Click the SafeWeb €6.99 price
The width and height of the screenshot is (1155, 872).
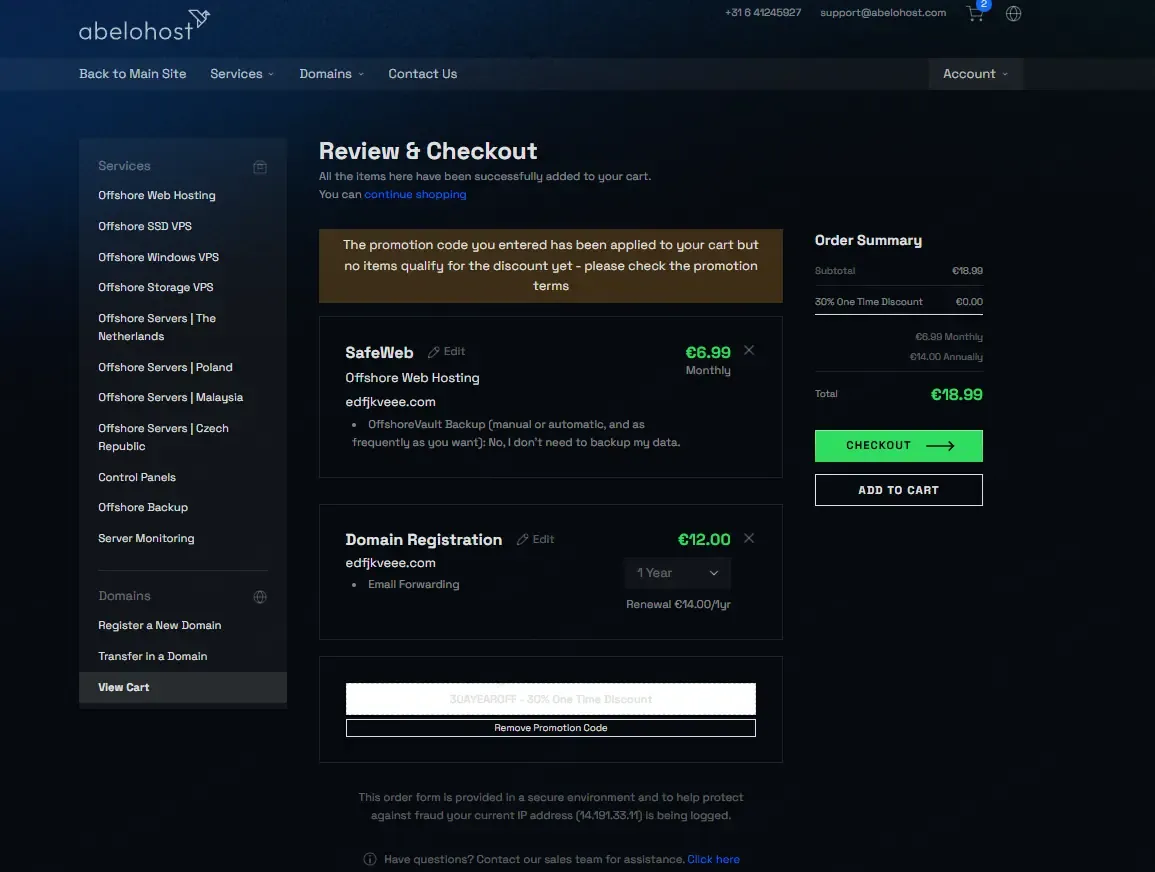[708, 352]
